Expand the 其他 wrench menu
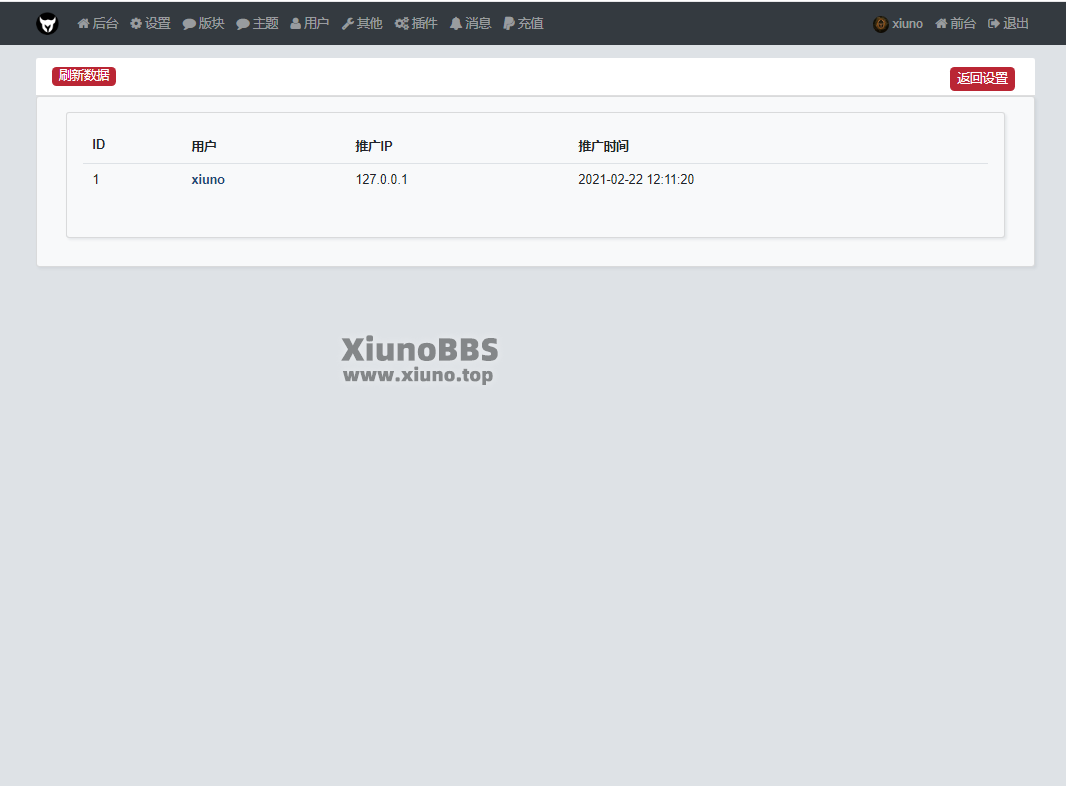The width and height of the screenshot is (1066, 786). (x=362, y=24)
